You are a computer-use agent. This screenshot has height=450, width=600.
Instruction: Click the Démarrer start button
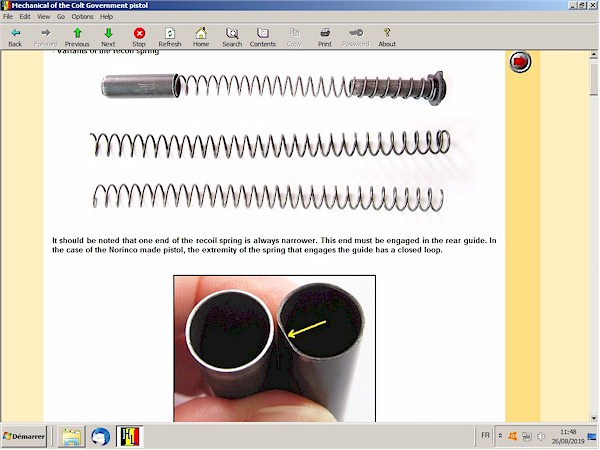click(x=24, y=436)
